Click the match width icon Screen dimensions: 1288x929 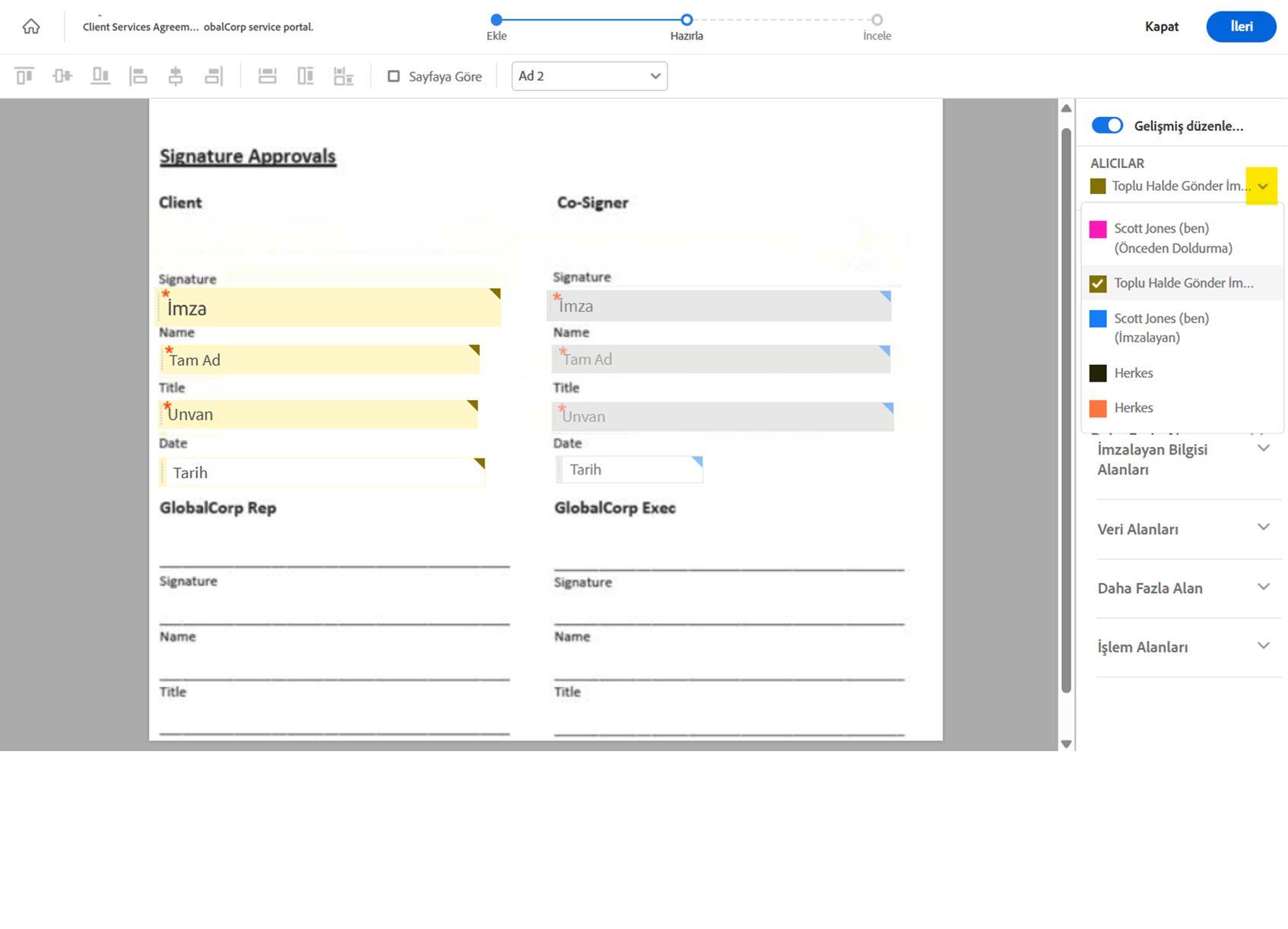tap(267, 76)
